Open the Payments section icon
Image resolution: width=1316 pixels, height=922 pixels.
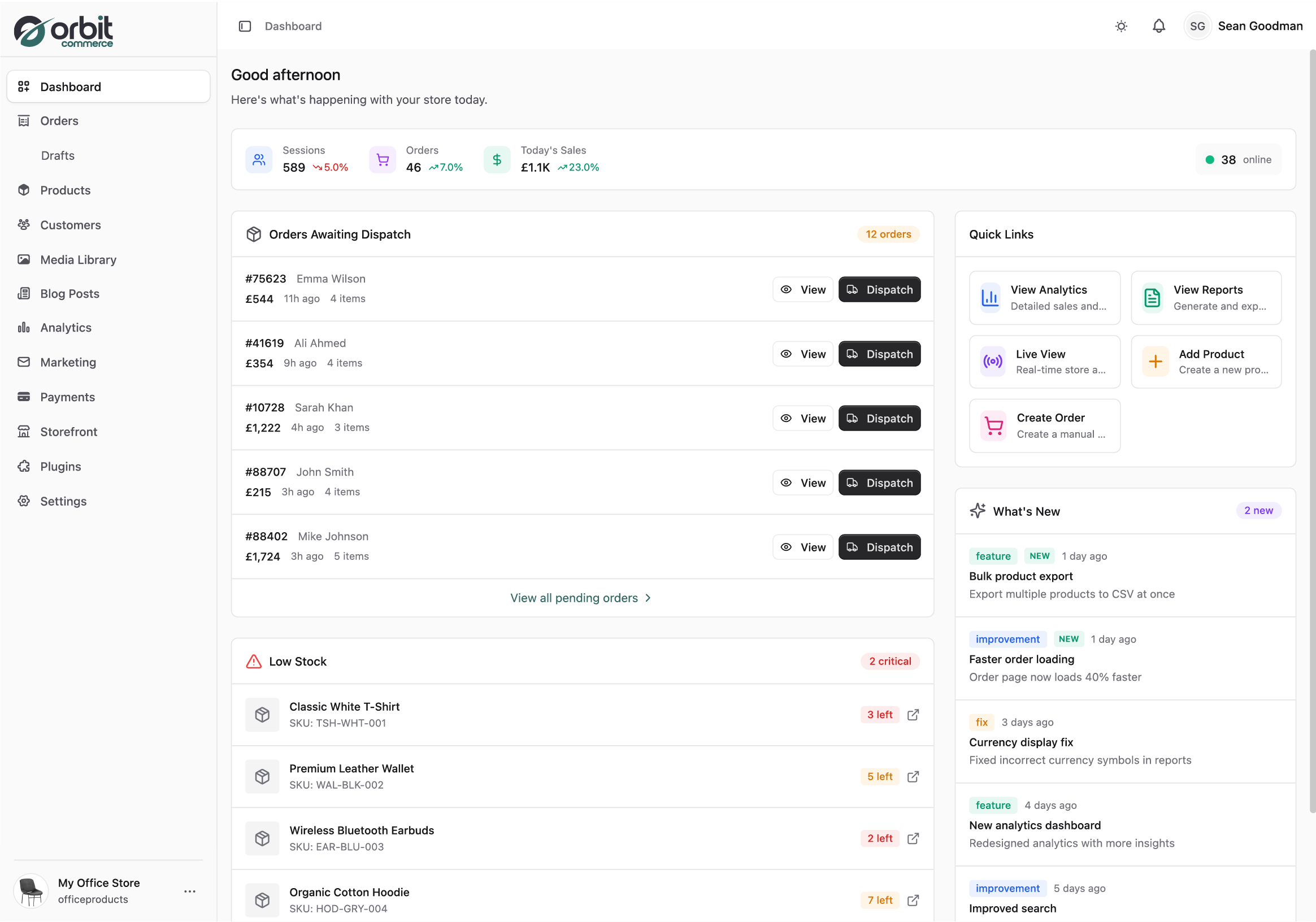click(x=24, y=397)
